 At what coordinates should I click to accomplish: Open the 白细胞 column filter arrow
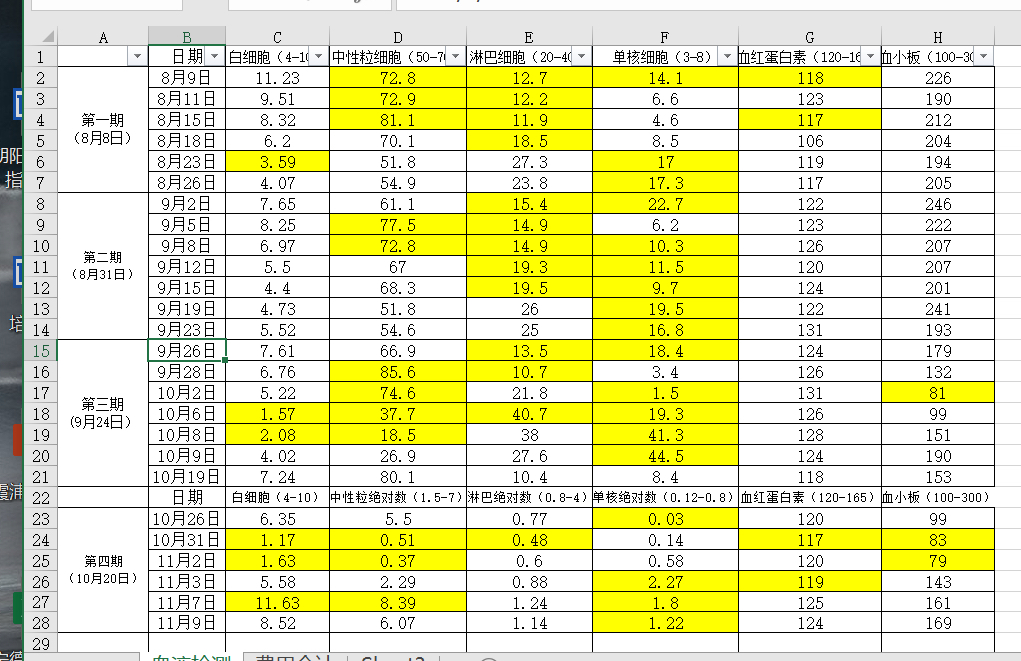[x=318, y=57]
